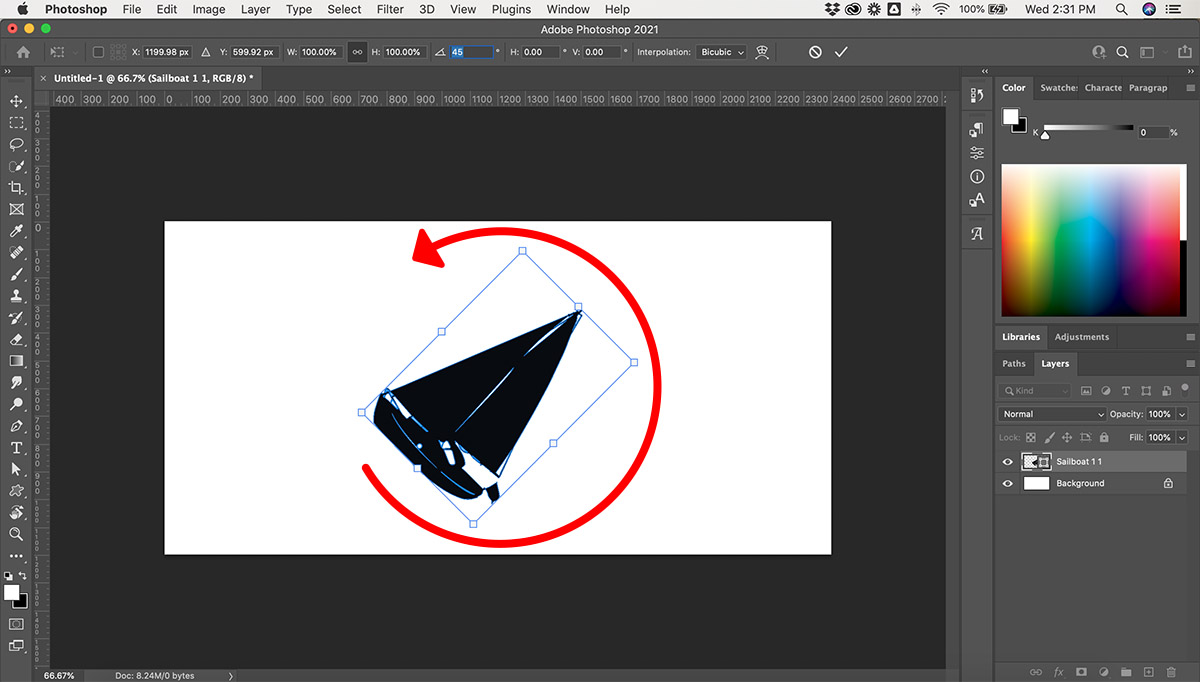The image size is (1200, 682).
Task: Select the Horizontal Type tool
Action: tap(16, 448)
